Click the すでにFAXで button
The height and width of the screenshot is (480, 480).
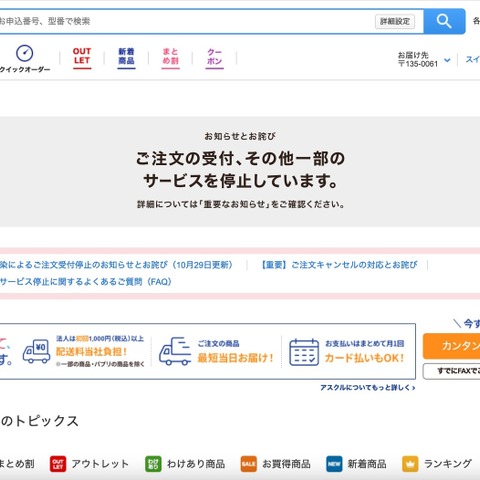click(452, 371)
